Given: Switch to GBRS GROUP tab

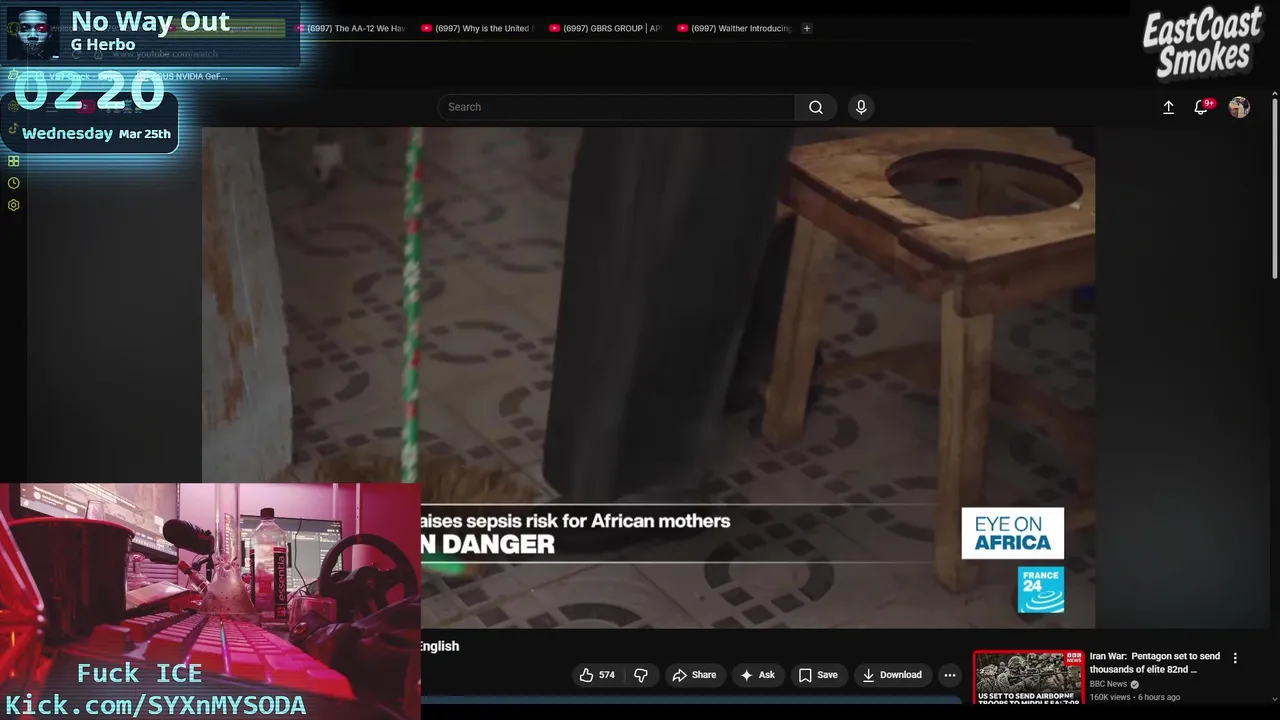Looking at the screenshot, I should [x=606, y=28].
